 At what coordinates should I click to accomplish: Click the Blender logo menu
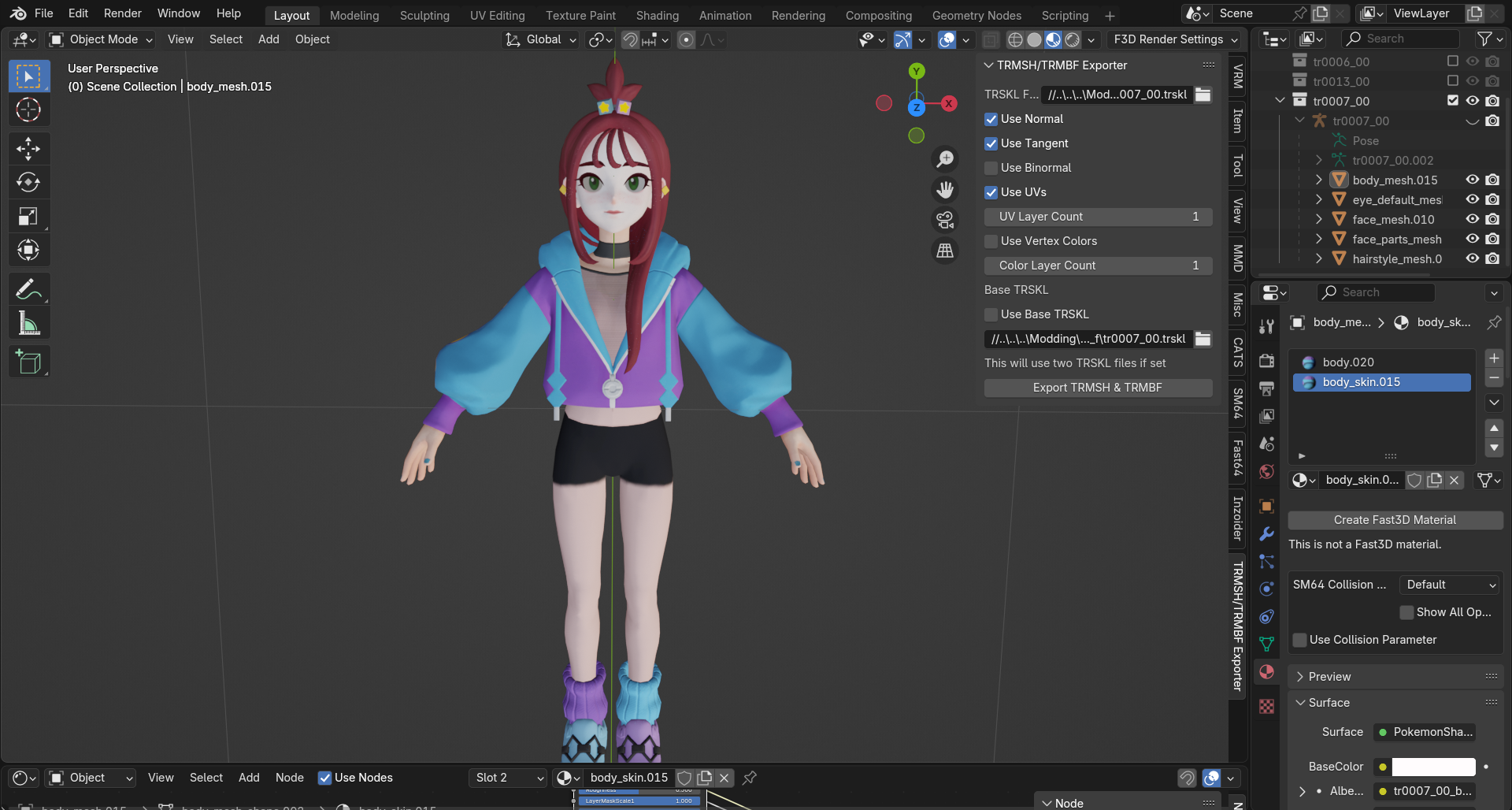click(x=18, y=13)
